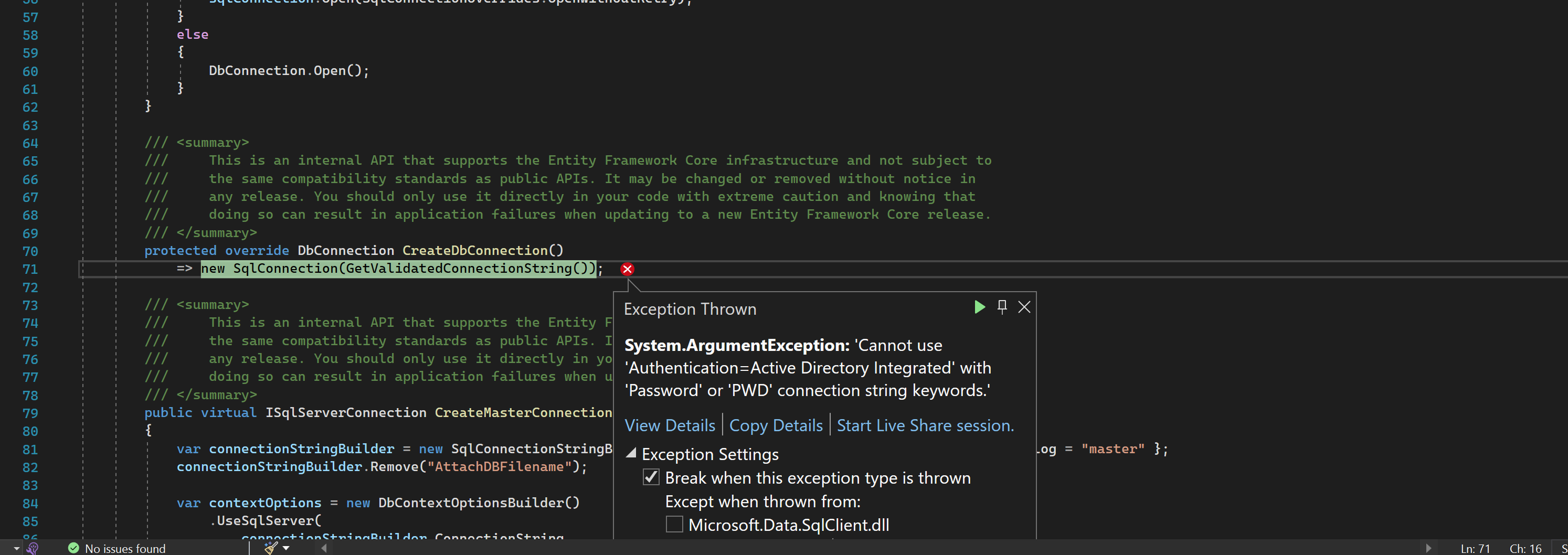Click the connectionStringBuilder.Remove call on line 82
The width and height of the screenshot is (1568, 555).
tap(382, 467)
